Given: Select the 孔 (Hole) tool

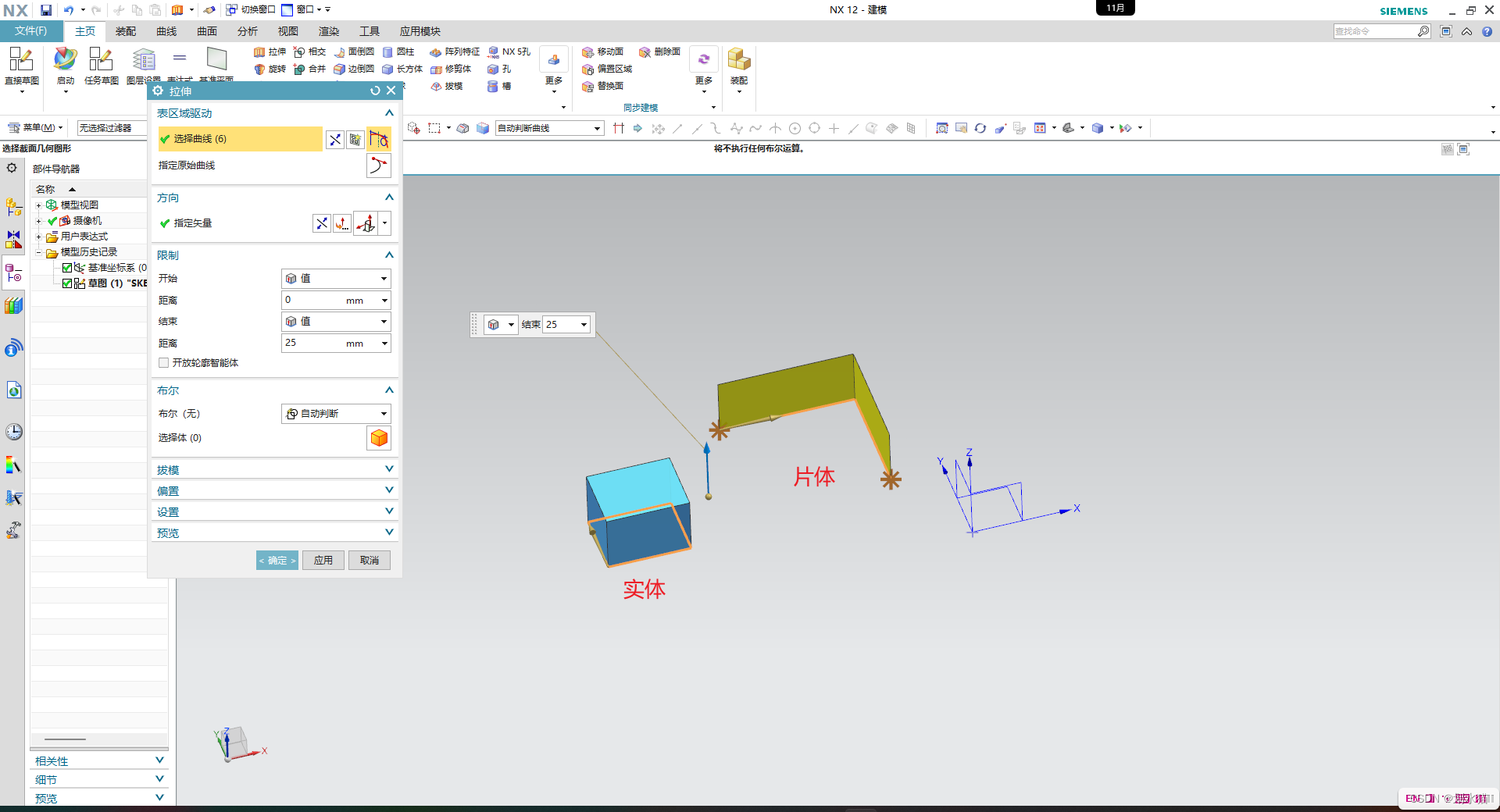Looking at the screenshot, I should click(499, 69).
